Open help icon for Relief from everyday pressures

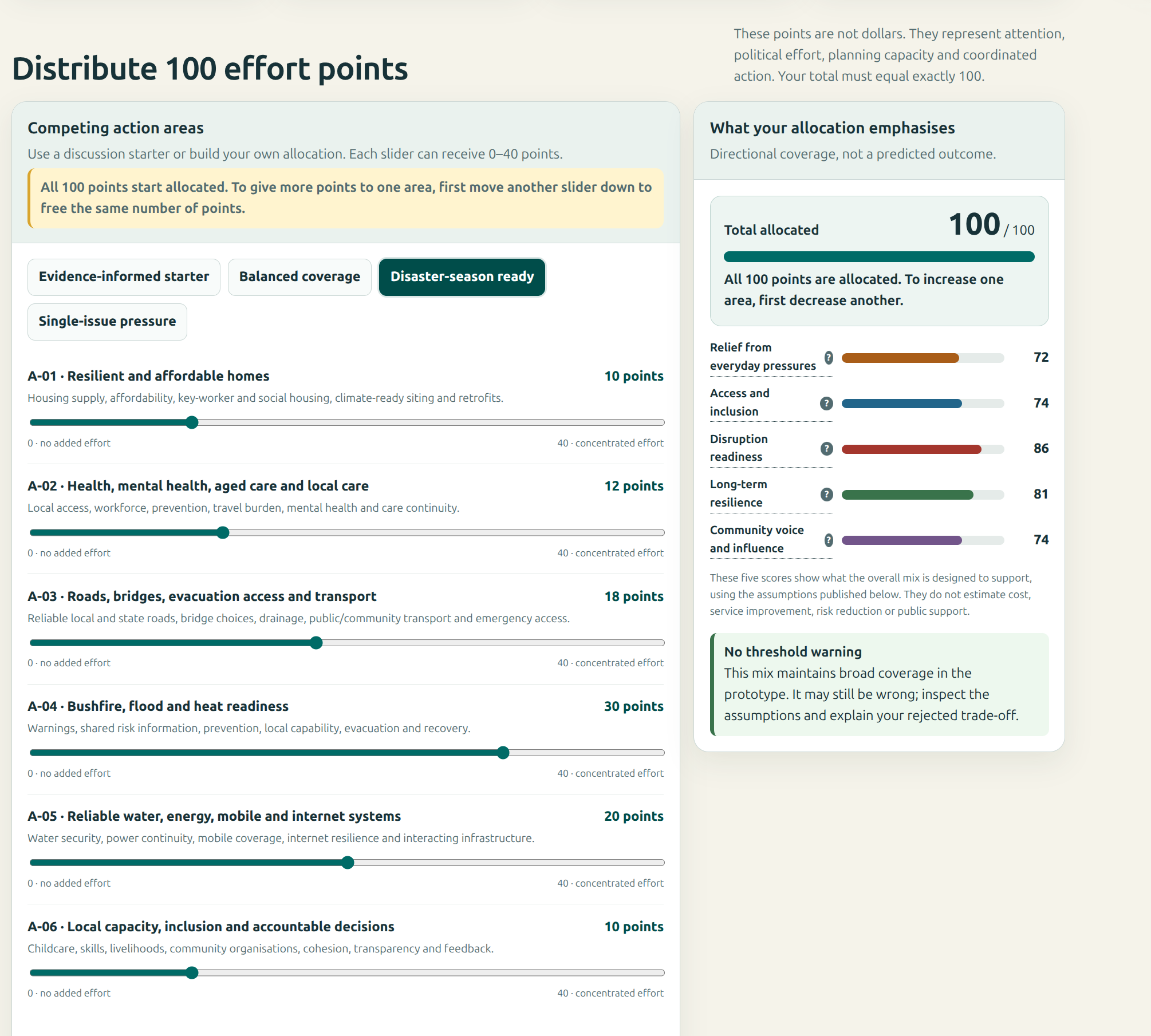pos(828,358)
